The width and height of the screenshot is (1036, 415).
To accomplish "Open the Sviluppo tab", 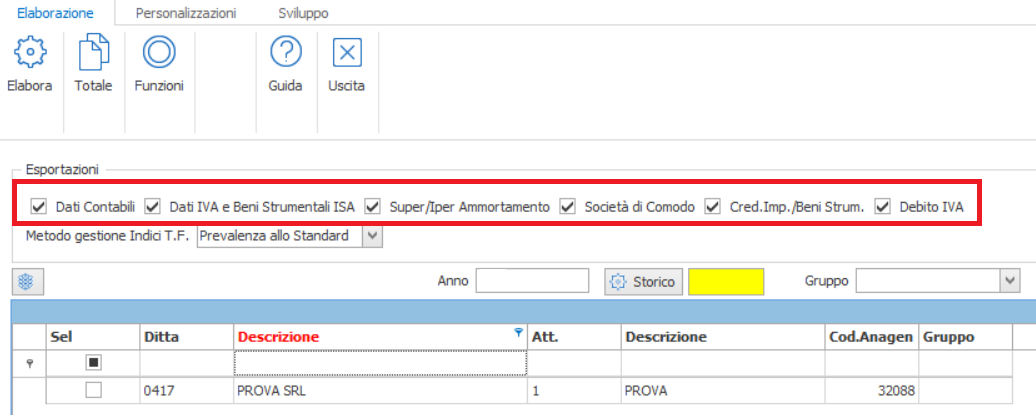I will 303,13.
